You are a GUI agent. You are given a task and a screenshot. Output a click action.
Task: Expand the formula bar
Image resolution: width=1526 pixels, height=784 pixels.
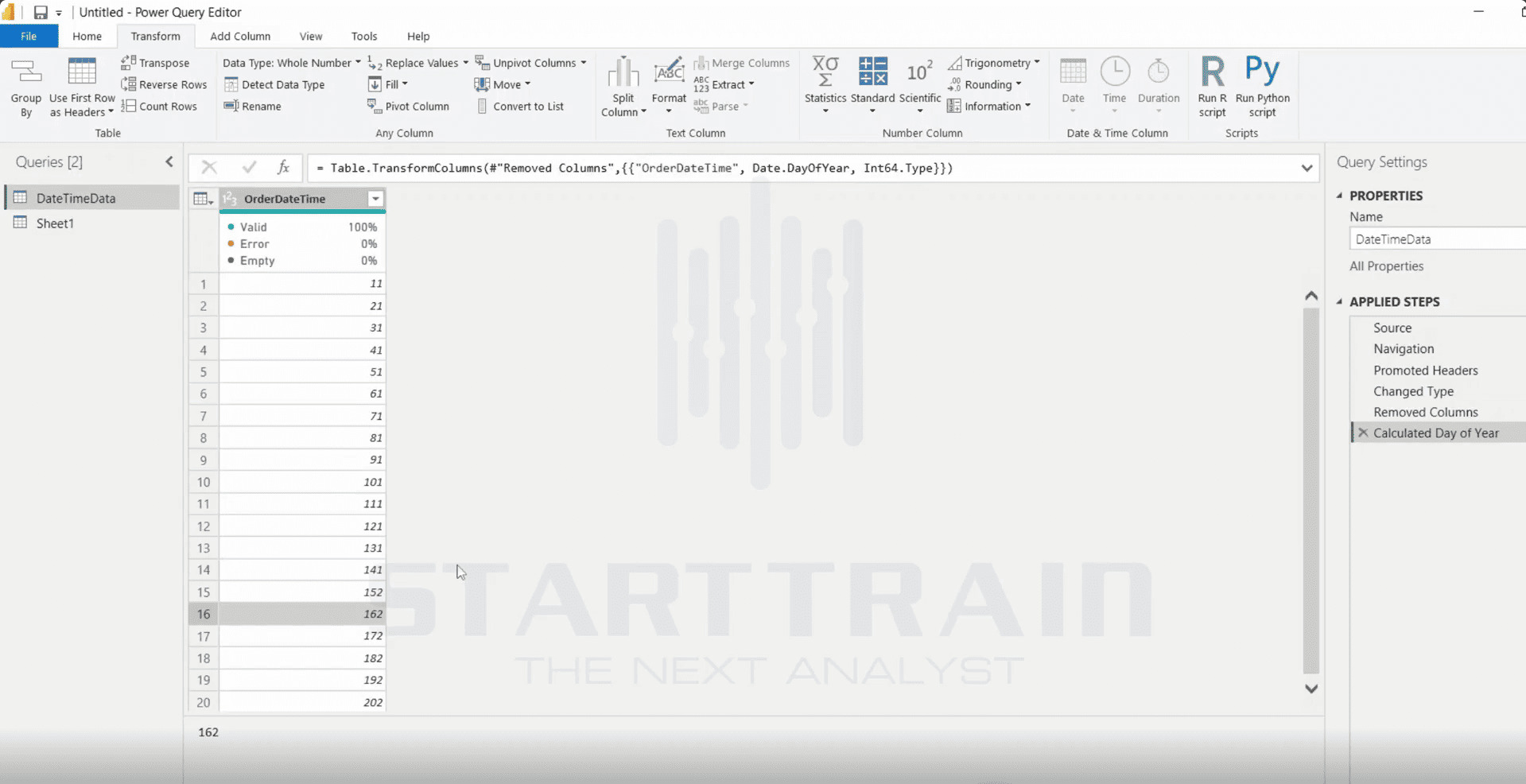tap(1307, 168)
